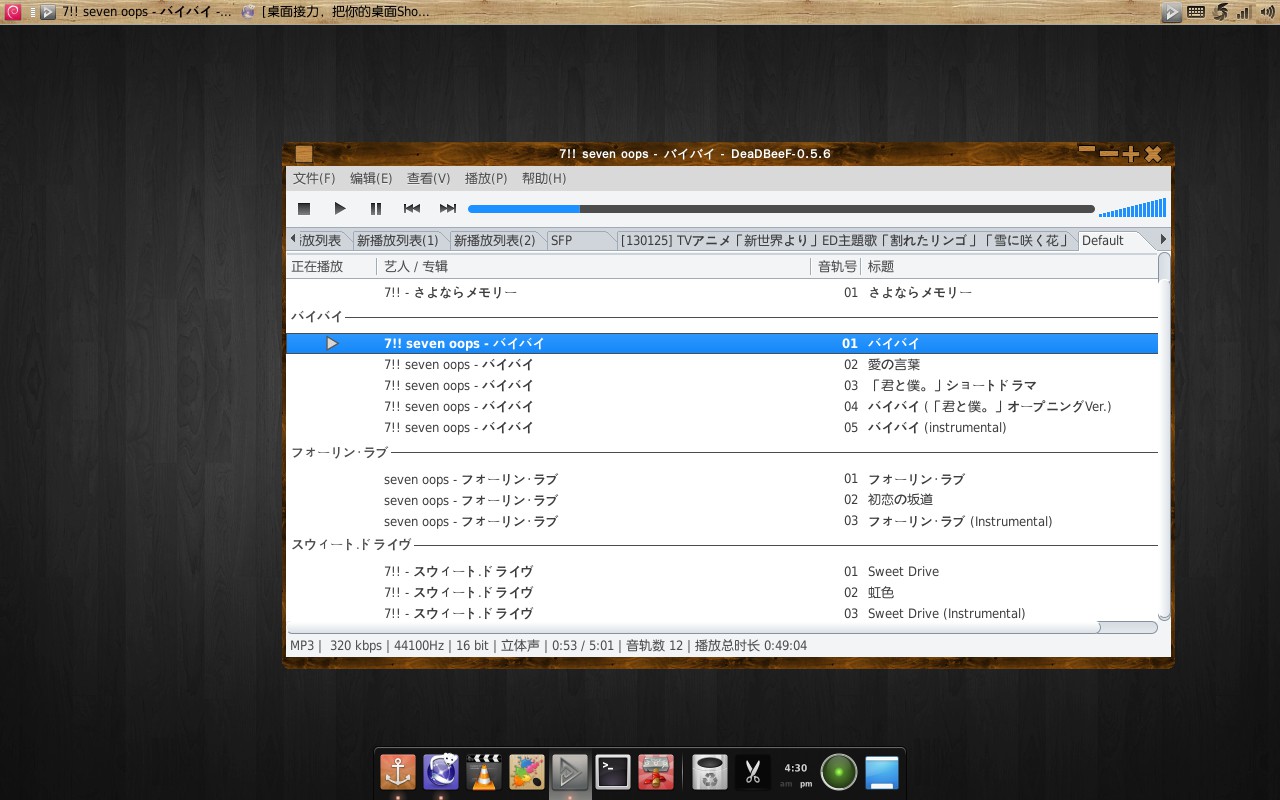The height and width of the screenshot is (800, 1280).
Task: Click the blue show-desktop icon in dock
Action: (x=882, y=772)
